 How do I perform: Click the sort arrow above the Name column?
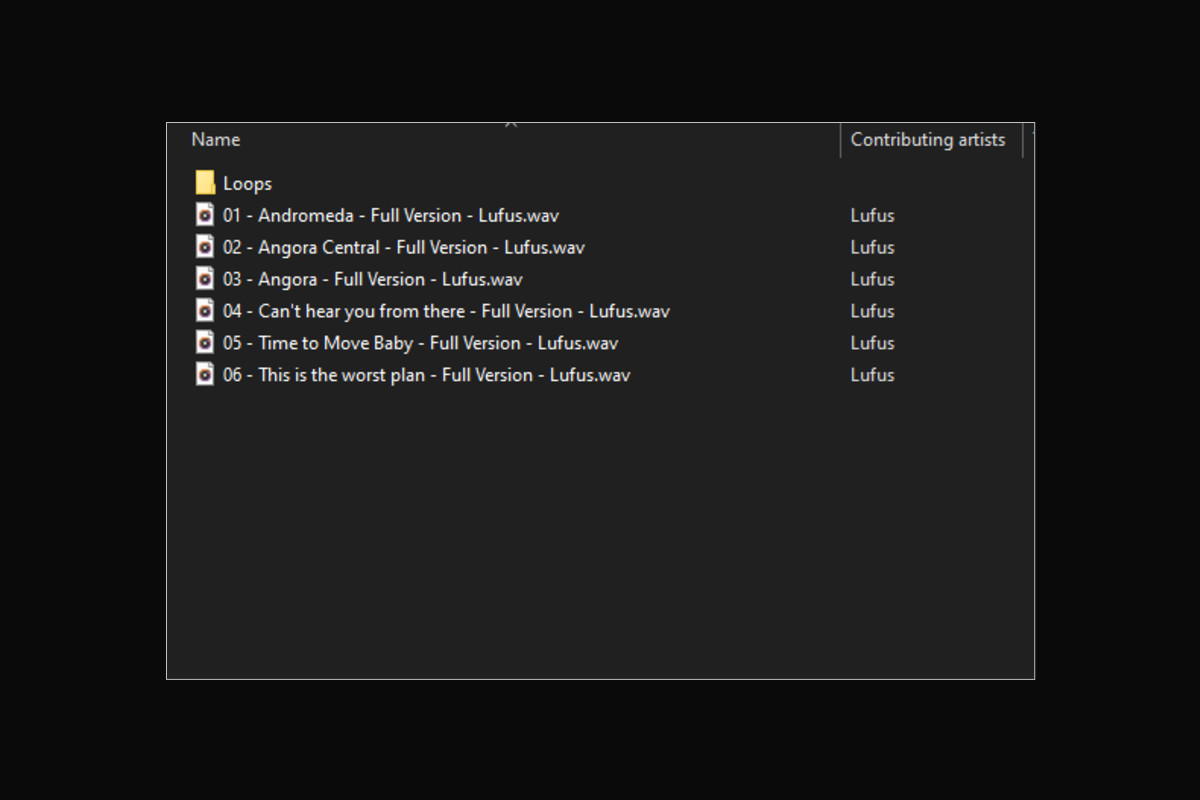tap(511, 124)
